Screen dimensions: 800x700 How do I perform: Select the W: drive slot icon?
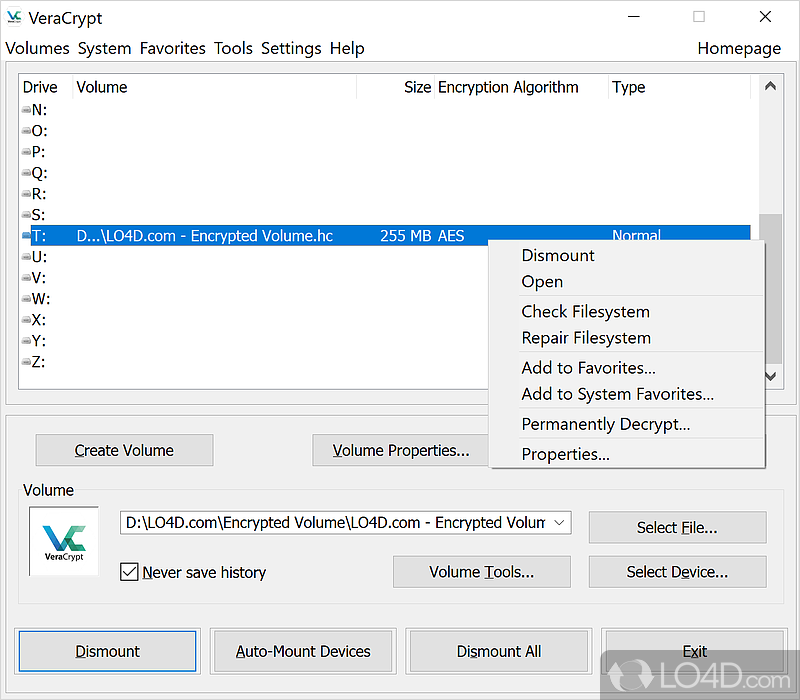tap(26, 299)
